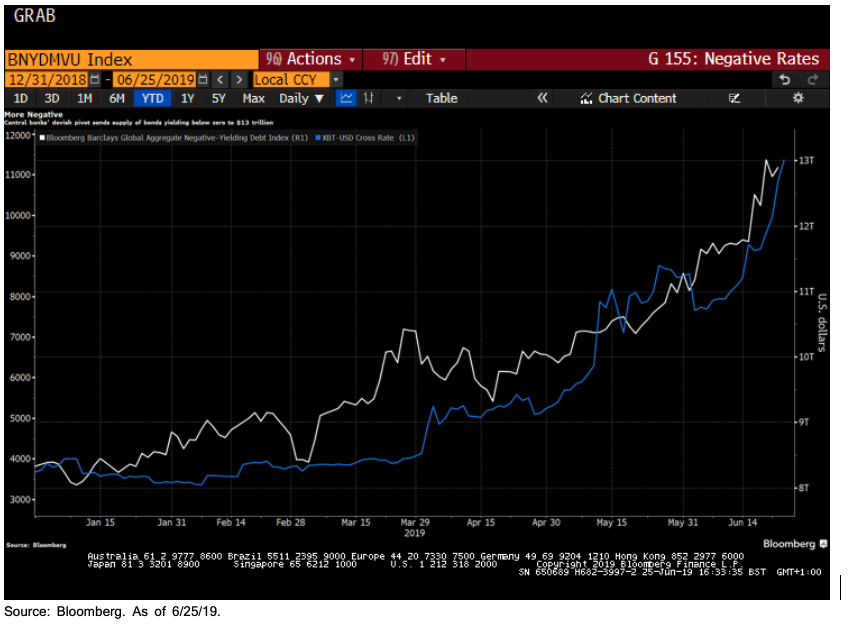Click Bloomberg logo icon at bottom right
Image resolution: width=848 pixels, height=624 pixels.
click(x=824, y=543)
